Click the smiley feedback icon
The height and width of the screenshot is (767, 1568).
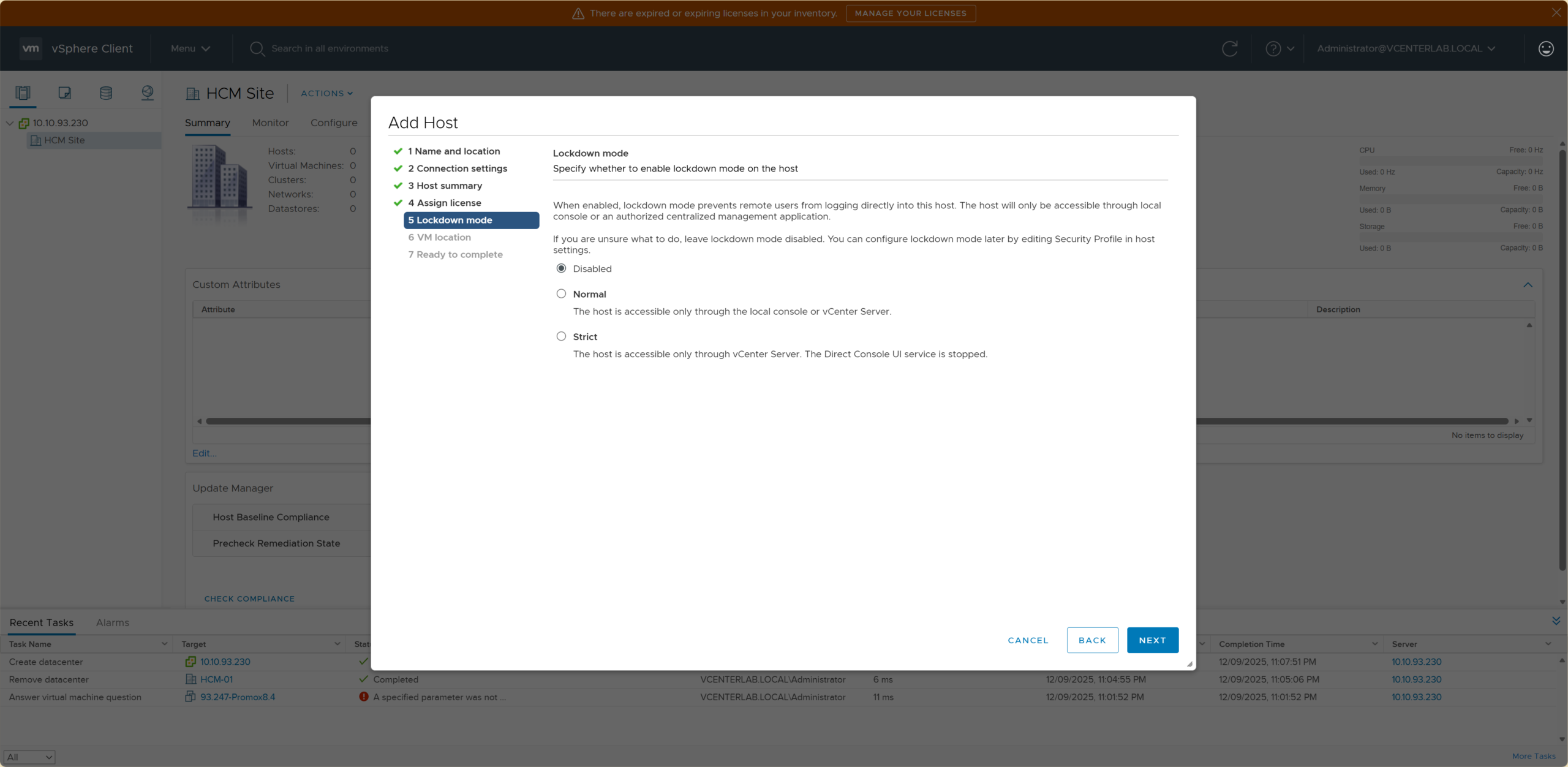pyautogui.click(x=1545, y=48)
